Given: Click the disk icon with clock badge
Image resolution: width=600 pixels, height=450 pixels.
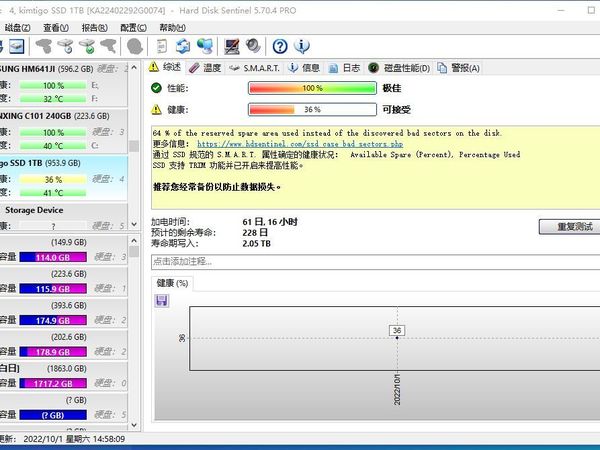Looking at the screenshot, I should pos(65,46).
